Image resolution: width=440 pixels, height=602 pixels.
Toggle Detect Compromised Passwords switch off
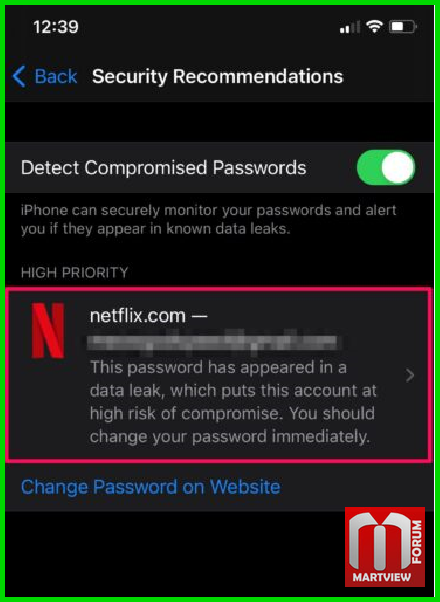pyautogui.click(x=386, y=168)
